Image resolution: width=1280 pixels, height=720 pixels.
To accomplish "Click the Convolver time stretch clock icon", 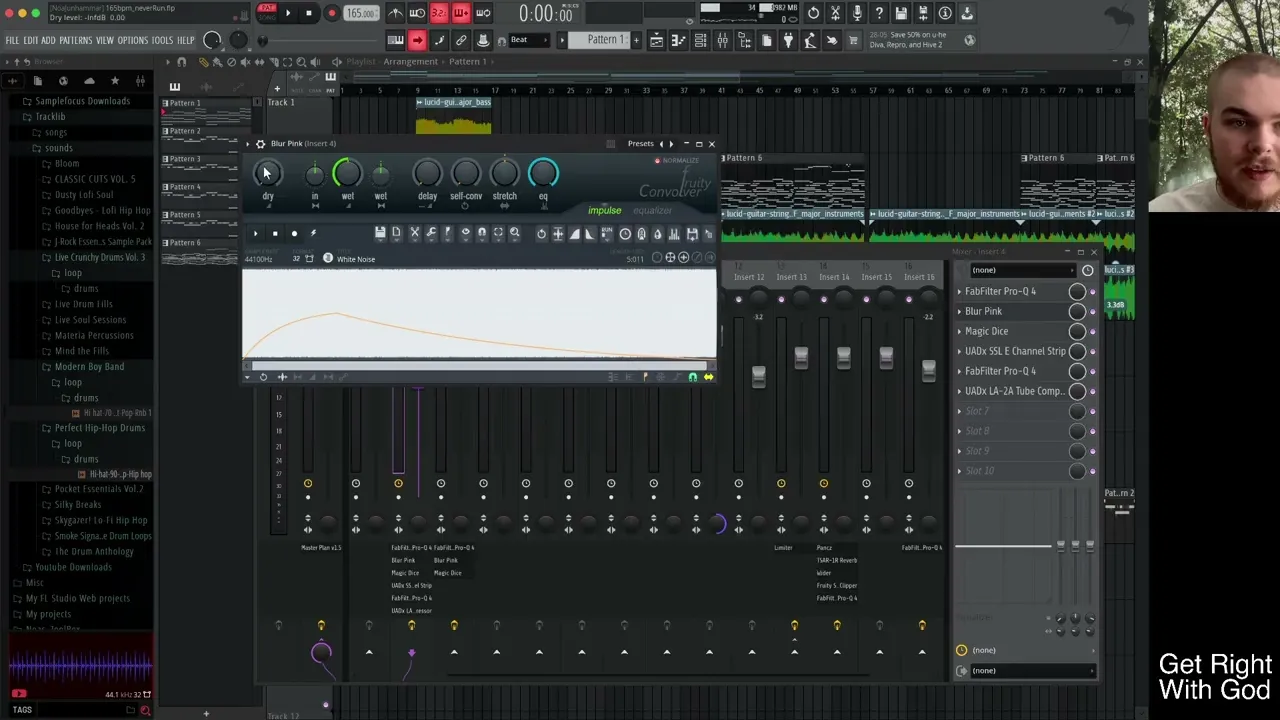I will click(x=625, y=234).
